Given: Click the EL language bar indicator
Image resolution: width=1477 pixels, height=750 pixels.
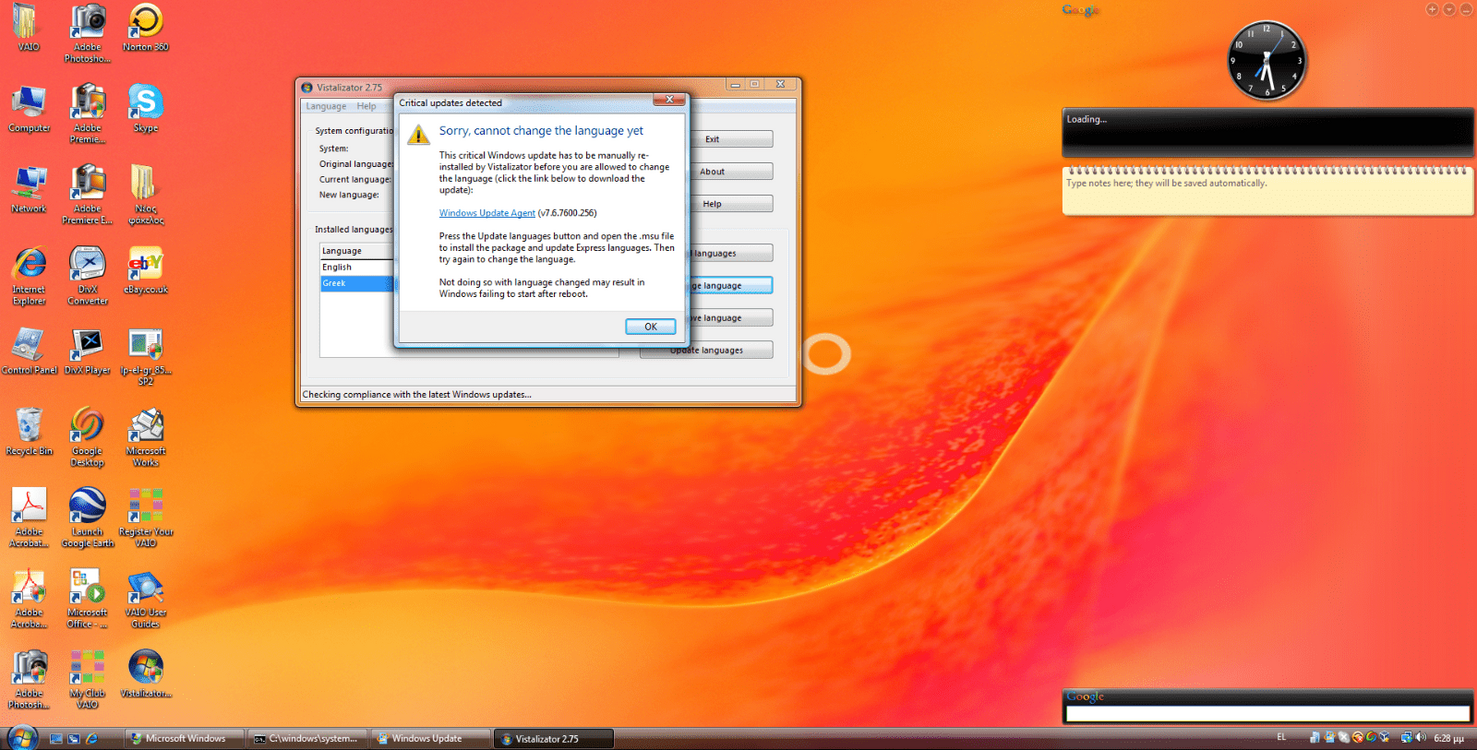Looking at the screenshot, I should coord(1282,738).
